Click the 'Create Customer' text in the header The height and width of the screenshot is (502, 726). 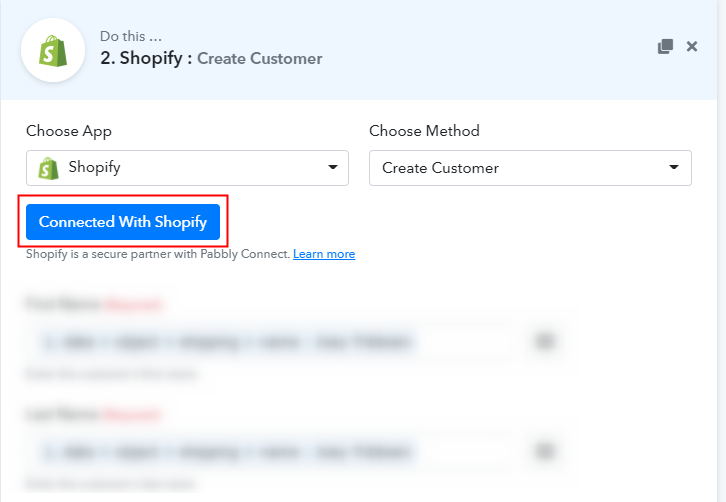point(260,59)
